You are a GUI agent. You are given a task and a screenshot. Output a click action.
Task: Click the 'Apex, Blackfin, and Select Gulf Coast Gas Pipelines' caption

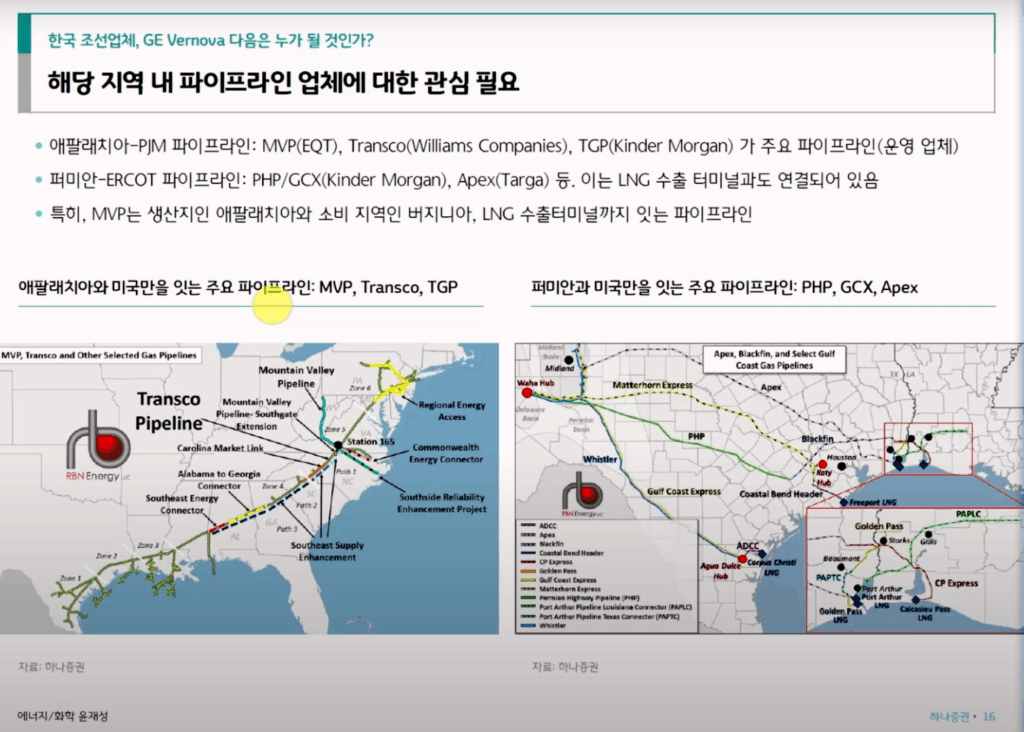click(774, 359)
